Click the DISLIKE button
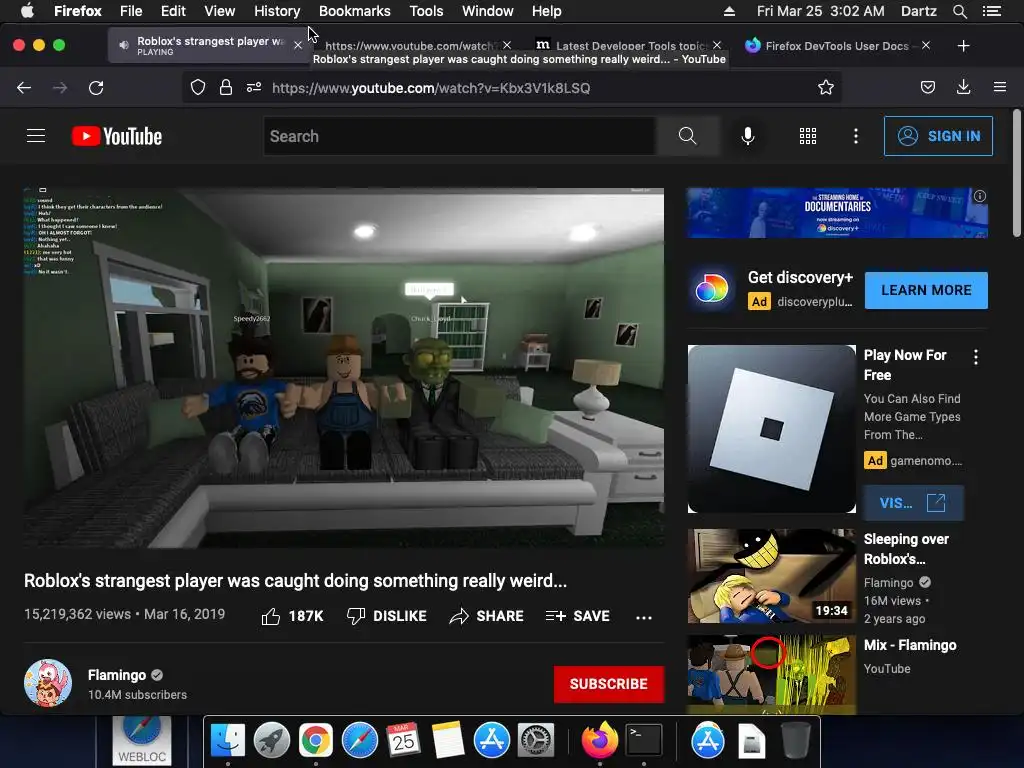This screenshot has width=1024, height=768. point(387,616)
